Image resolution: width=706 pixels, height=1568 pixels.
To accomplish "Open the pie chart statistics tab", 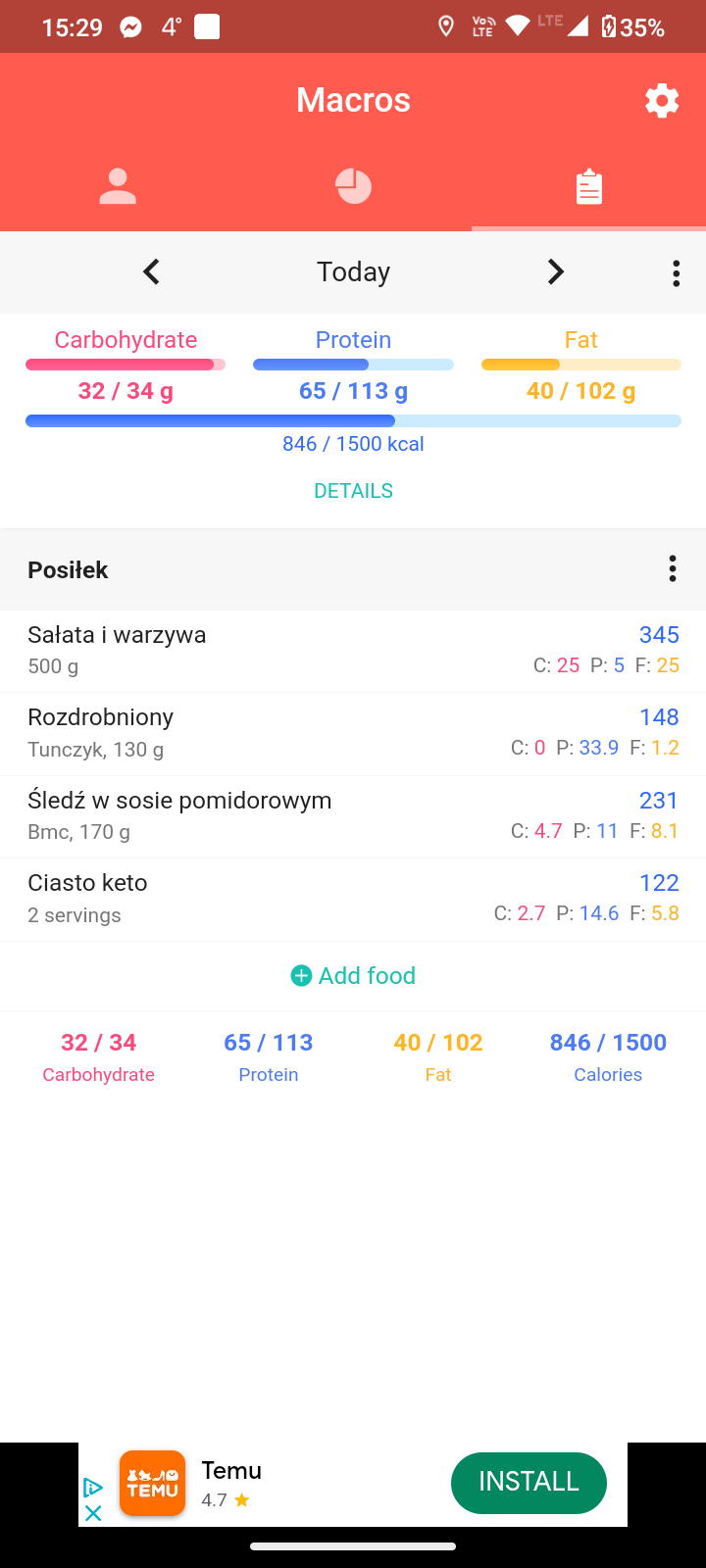I will point(353,186).
